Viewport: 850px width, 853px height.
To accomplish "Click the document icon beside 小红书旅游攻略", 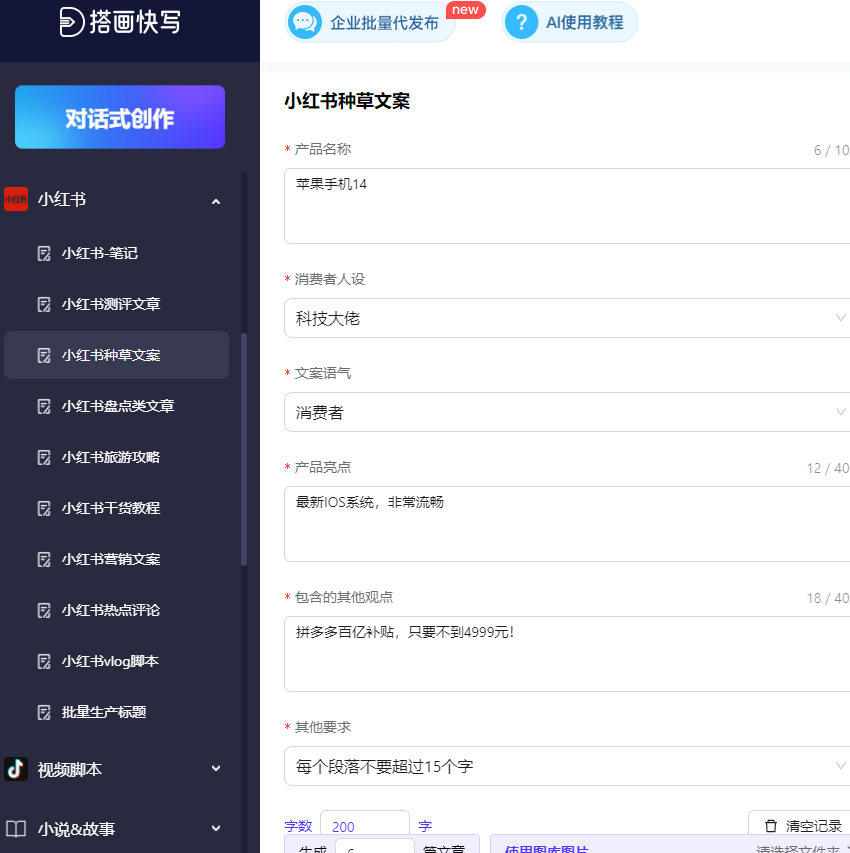I will tap(44, 458).
